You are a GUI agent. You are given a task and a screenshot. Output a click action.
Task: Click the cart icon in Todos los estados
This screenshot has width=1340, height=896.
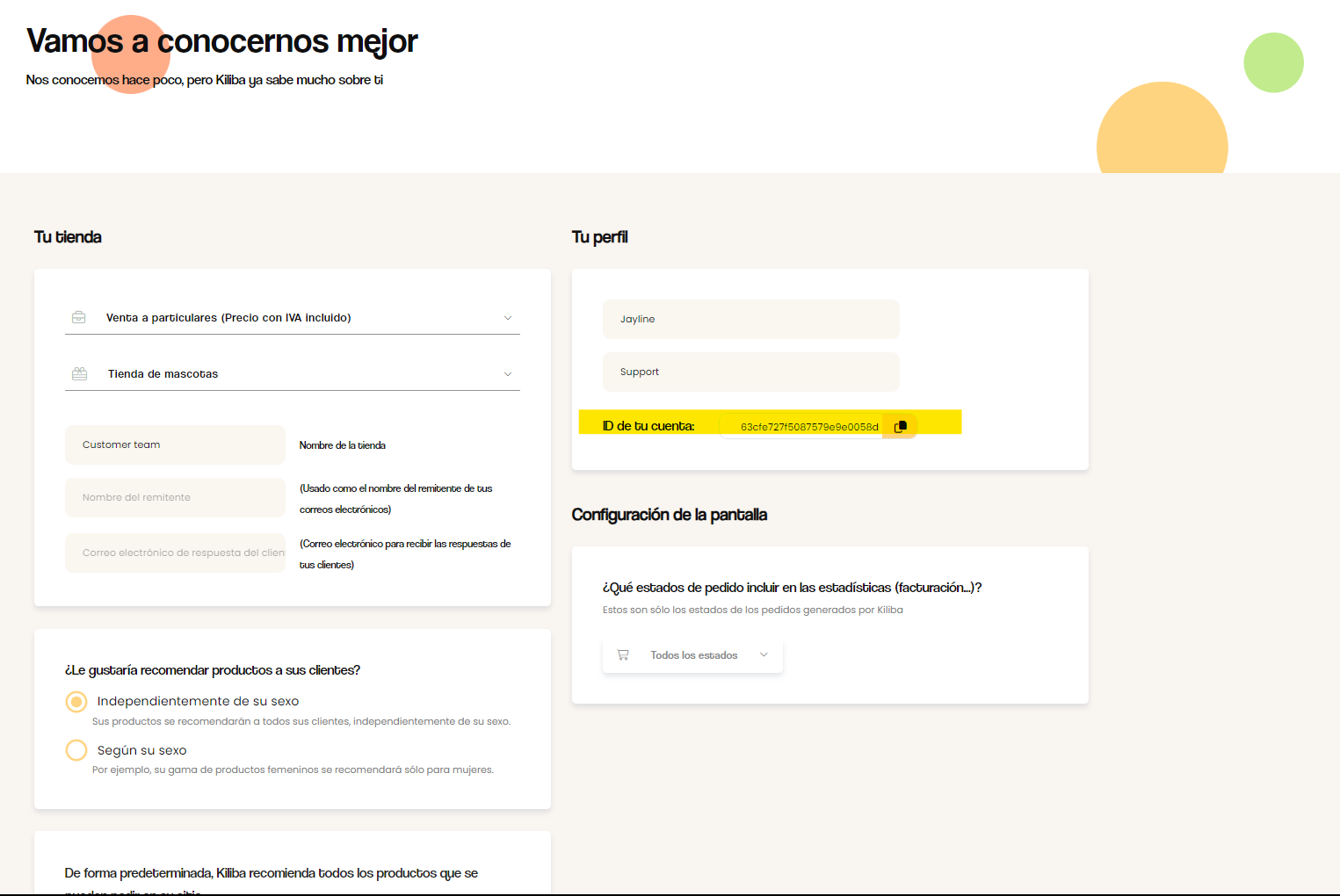pyautogui.click(x=623, y=654)
